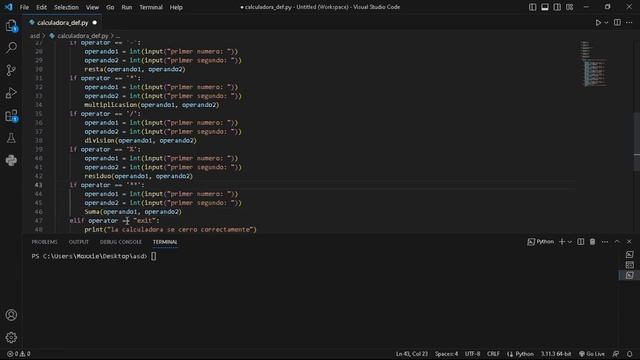Click calculadora_def.py in the breadcrumb

pyautogui.click(x=82, y=36)
